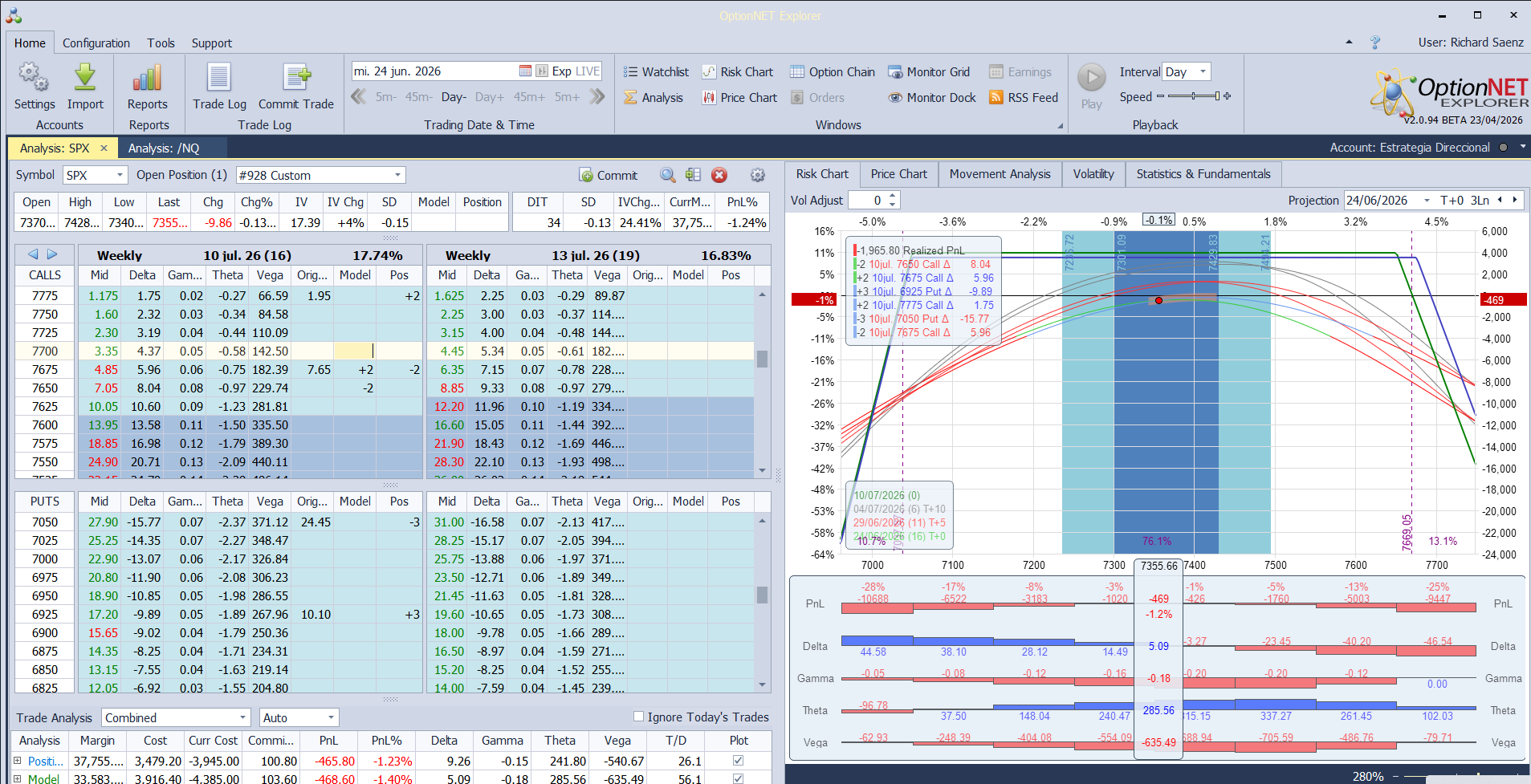Open the option chain settings gear

(757, 175)
